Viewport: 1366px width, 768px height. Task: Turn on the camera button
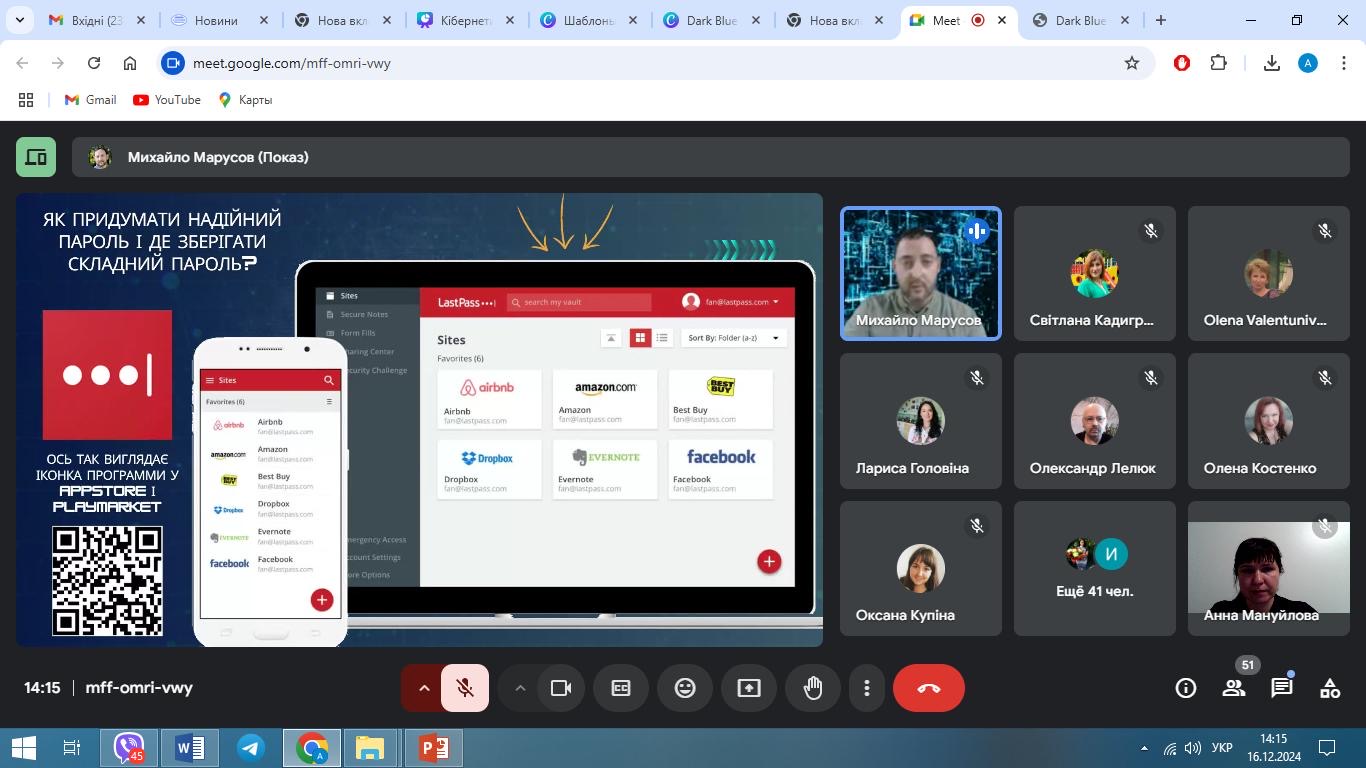point(561,688)
